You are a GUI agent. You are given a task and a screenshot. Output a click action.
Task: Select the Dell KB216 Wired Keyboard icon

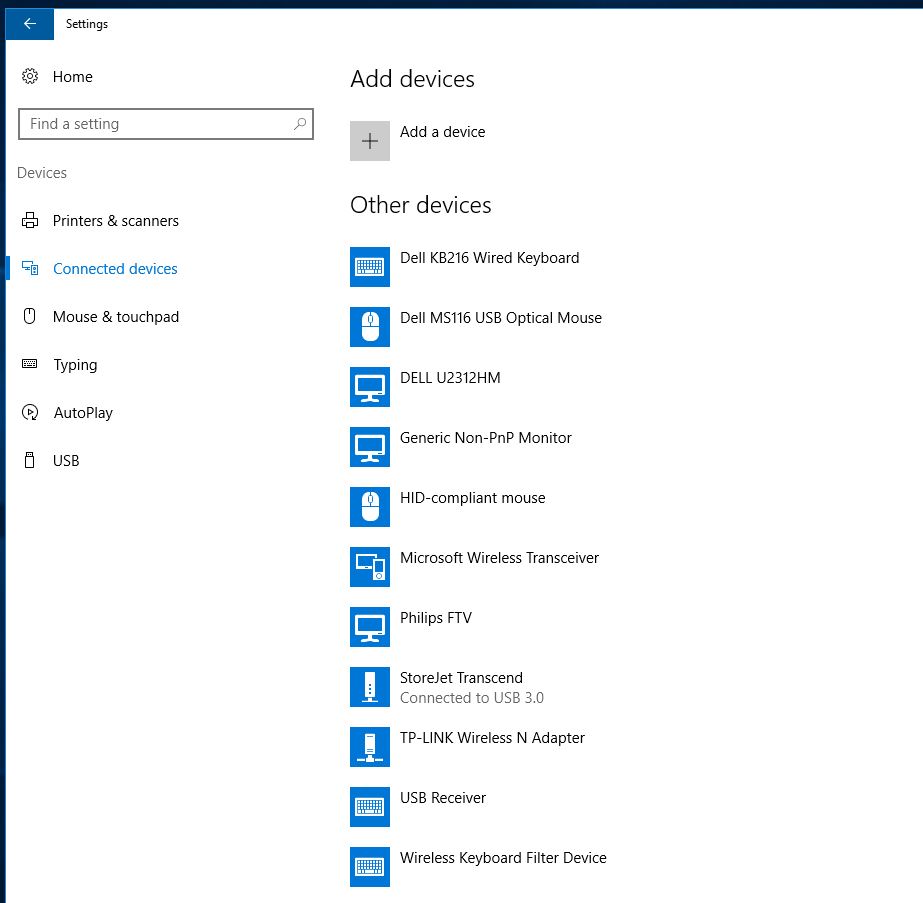[x=370, y=267]
